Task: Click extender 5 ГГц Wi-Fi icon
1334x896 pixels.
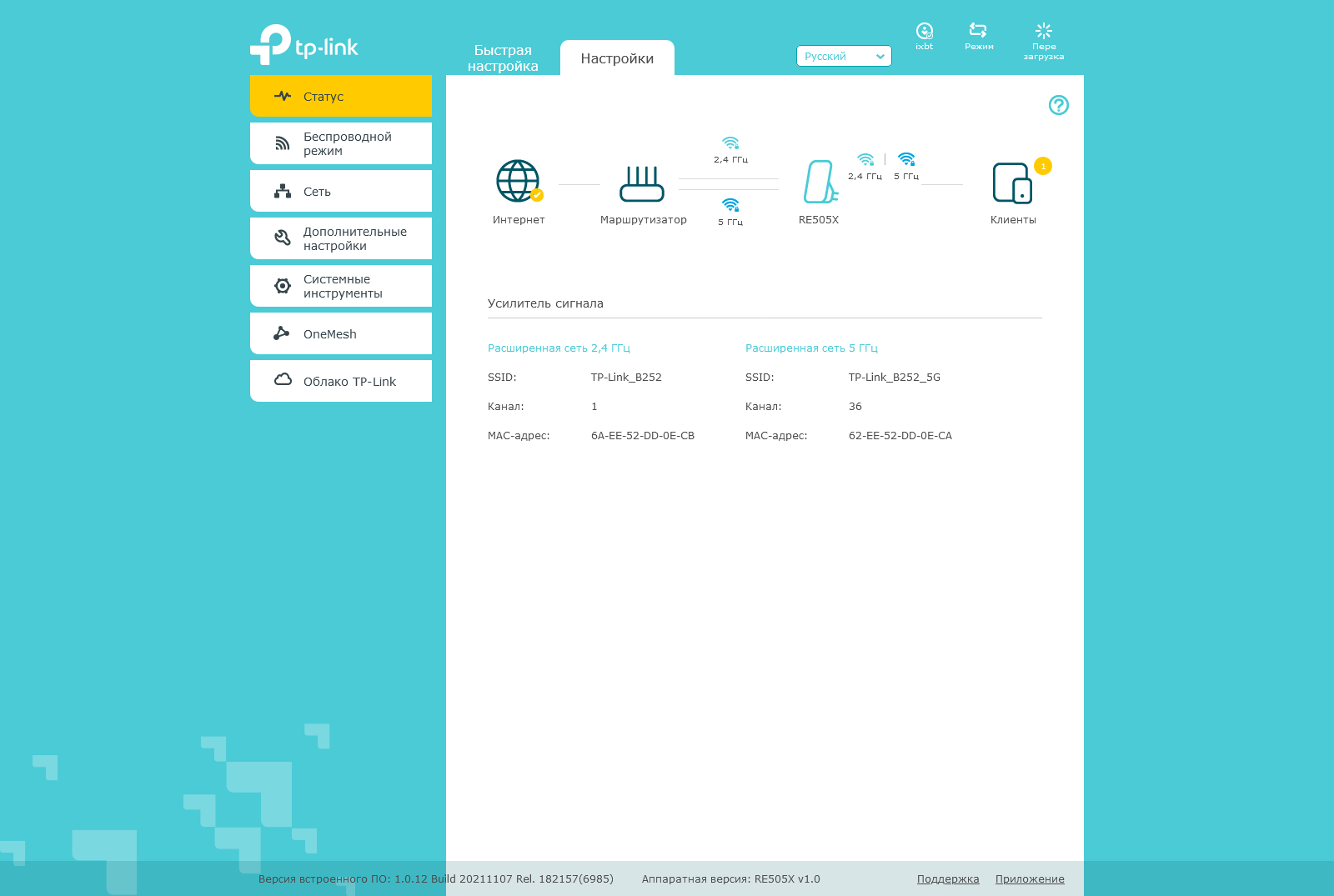Action: pos(906,159)
